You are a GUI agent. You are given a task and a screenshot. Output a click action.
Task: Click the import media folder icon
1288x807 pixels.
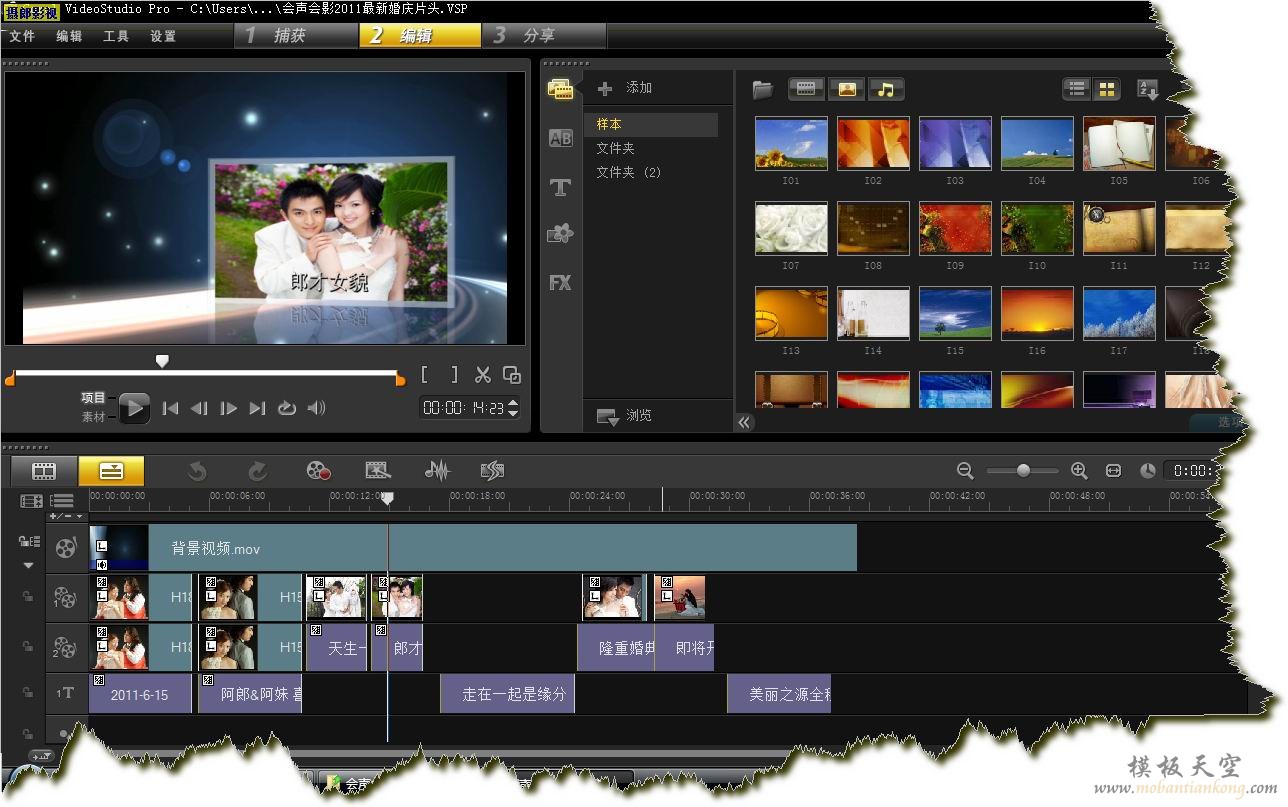[x=763, y=90]
